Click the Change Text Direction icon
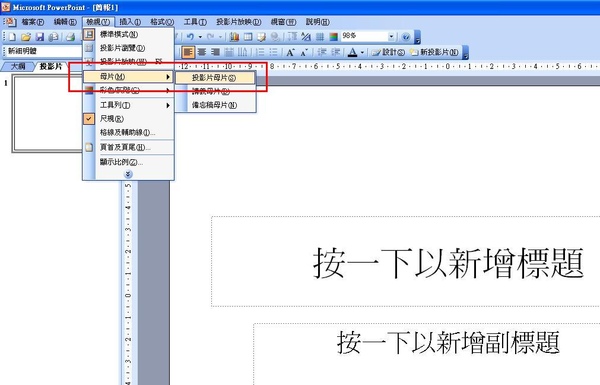This screenshot has width=600, height=385. 242,52
